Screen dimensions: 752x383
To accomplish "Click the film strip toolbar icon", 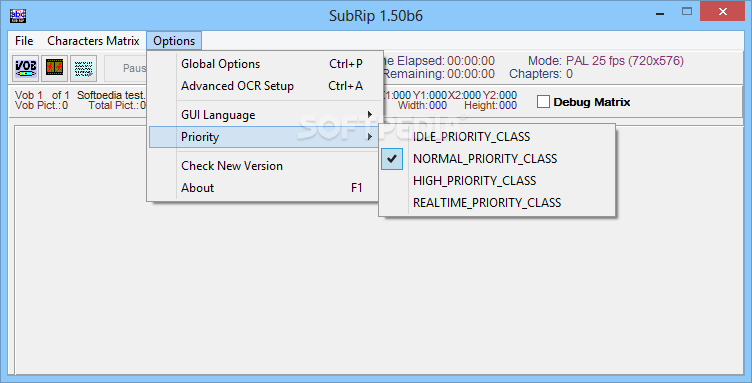I will coord(55,69).
